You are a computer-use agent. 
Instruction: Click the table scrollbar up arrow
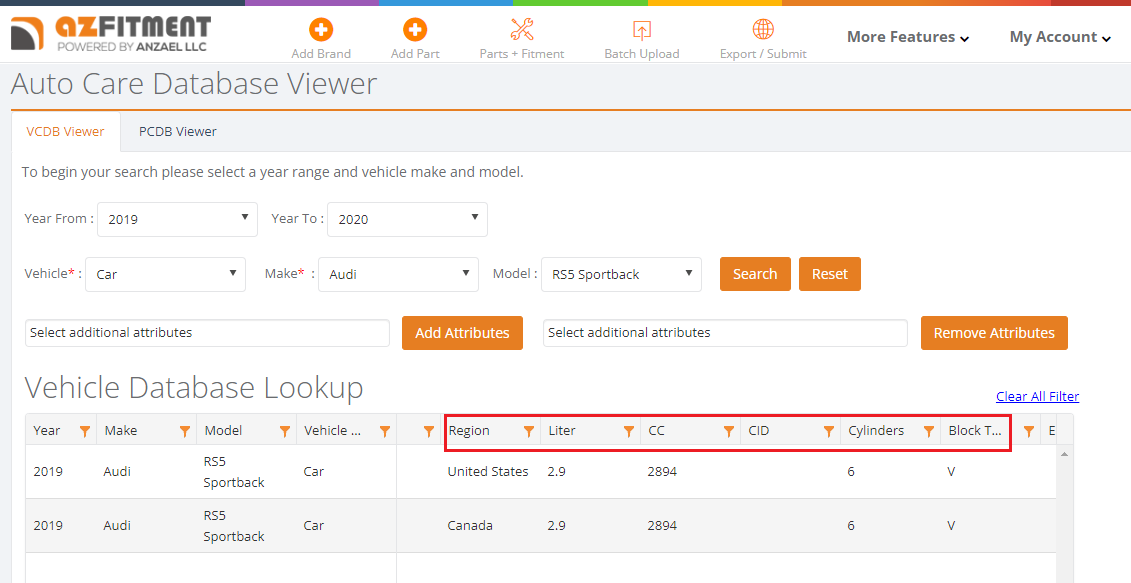1064,454
